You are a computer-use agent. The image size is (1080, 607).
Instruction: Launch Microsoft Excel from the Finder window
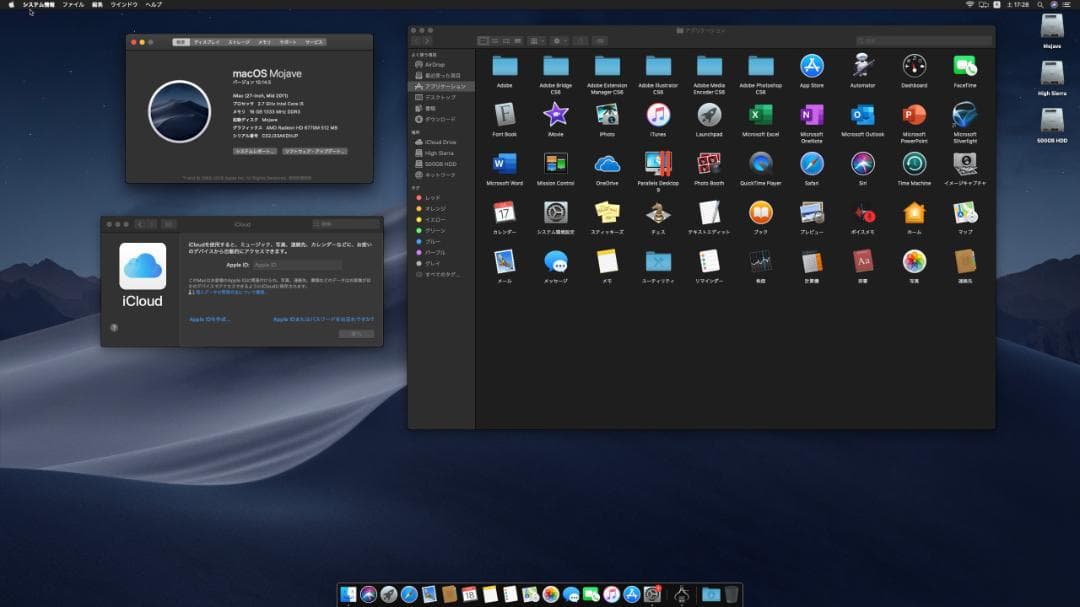(761, 115)
